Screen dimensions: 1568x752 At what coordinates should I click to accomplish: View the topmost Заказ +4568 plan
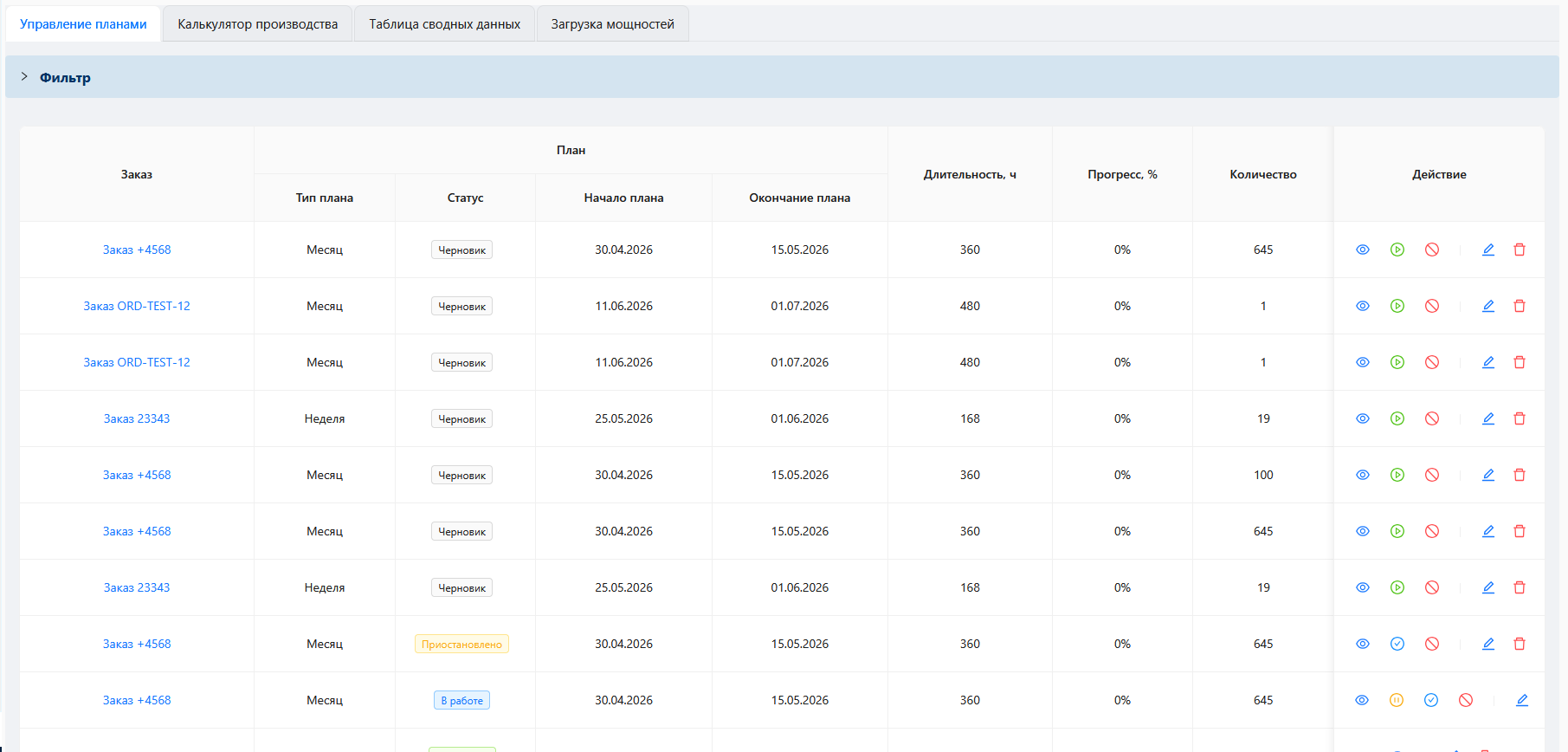pyautogui.click(x=1363, y=250)
